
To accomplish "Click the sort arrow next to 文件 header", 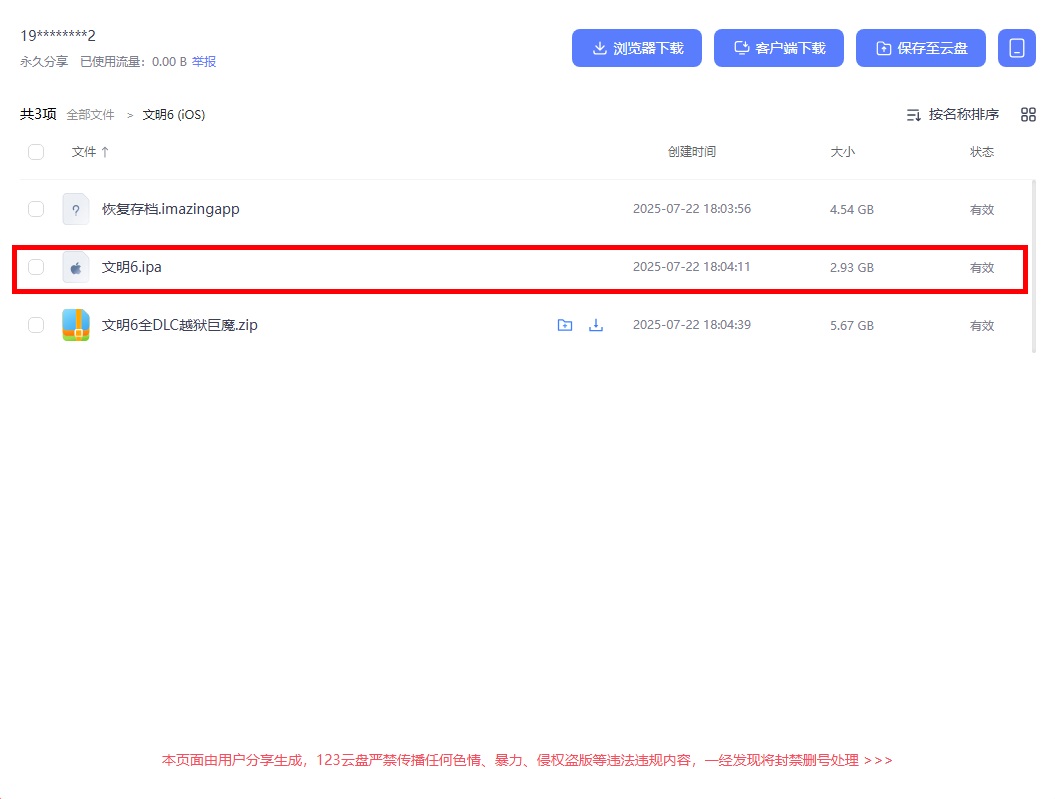I will pyautogui.click(x=105, y=152).
